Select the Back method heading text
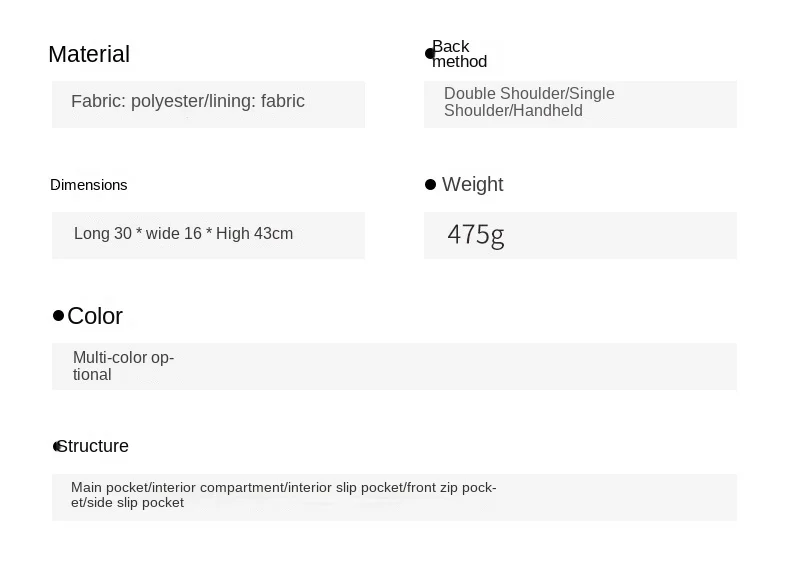The image size is (790, 587). [x=459, y=54]
